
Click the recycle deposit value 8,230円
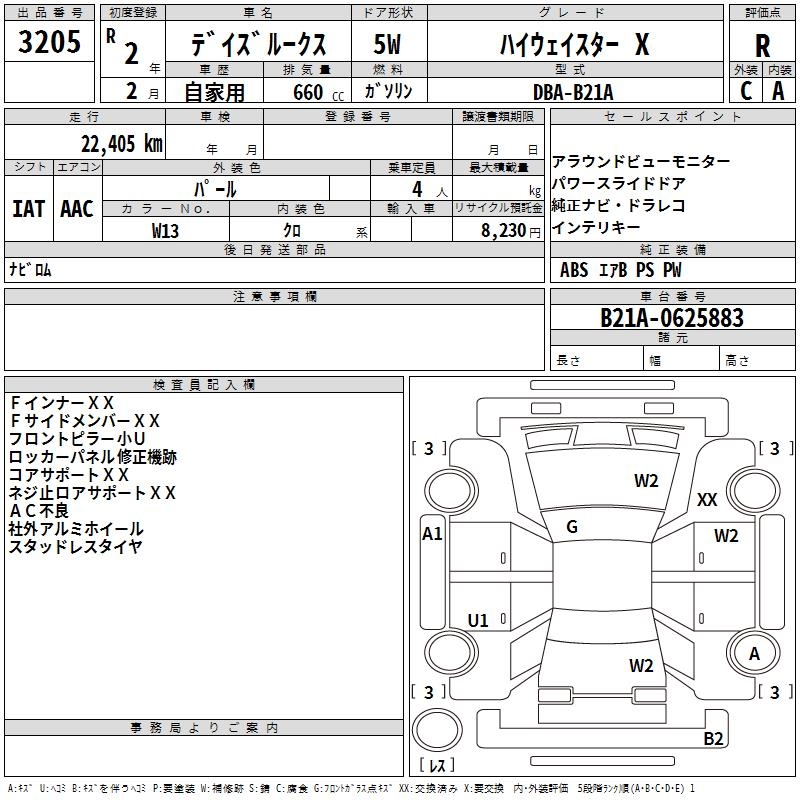(510, 230)
